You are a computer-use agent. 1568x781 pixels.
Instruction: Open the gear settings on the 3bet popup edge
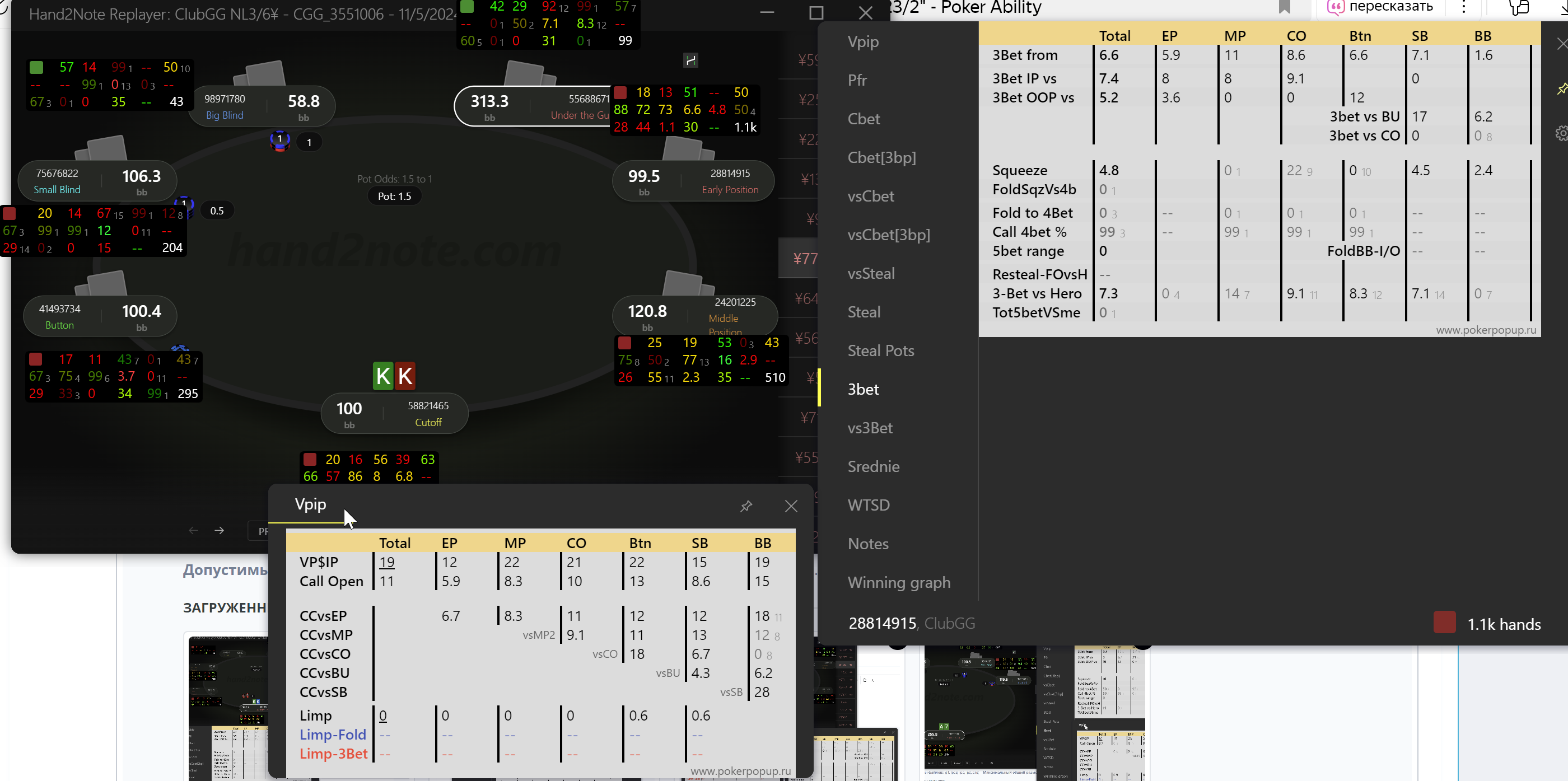pyautogui.click(x=1562, y=133)
